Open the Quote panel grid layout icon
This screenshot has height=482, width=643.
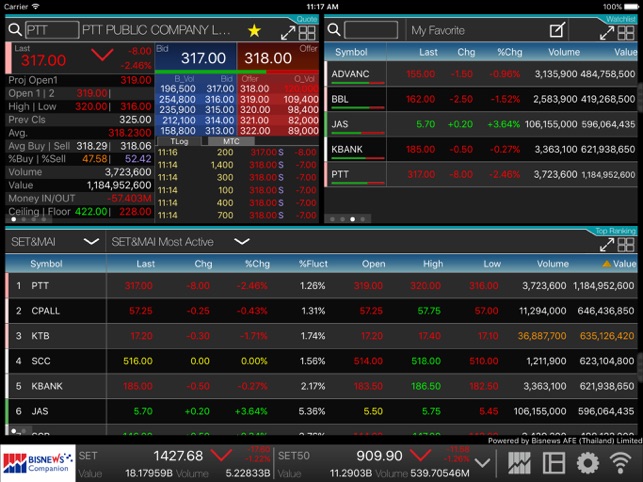coord(307,33)
